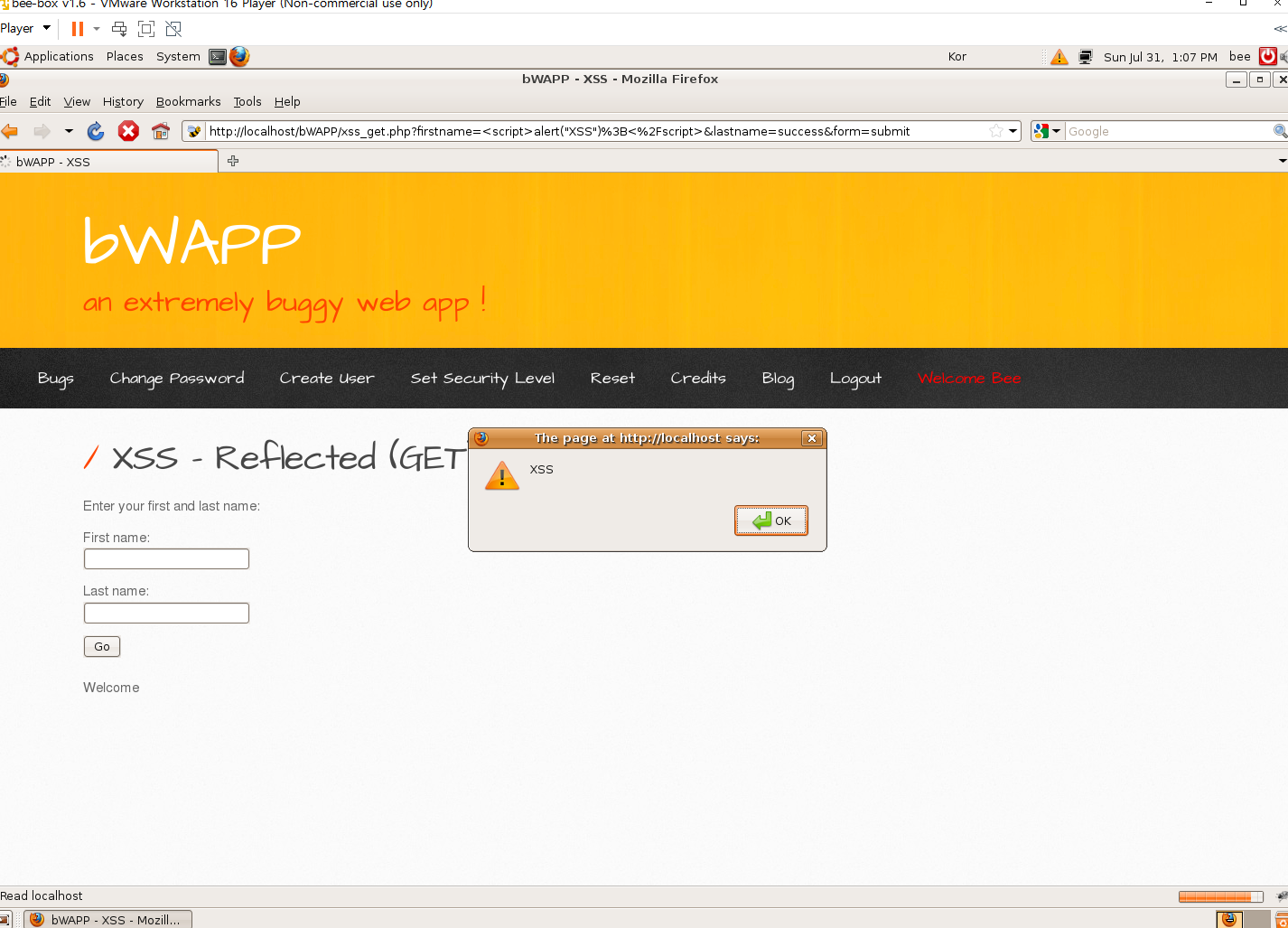Open the Player dropdown menu
Viewport: 1288px width, 928px height.
(25, 28)
